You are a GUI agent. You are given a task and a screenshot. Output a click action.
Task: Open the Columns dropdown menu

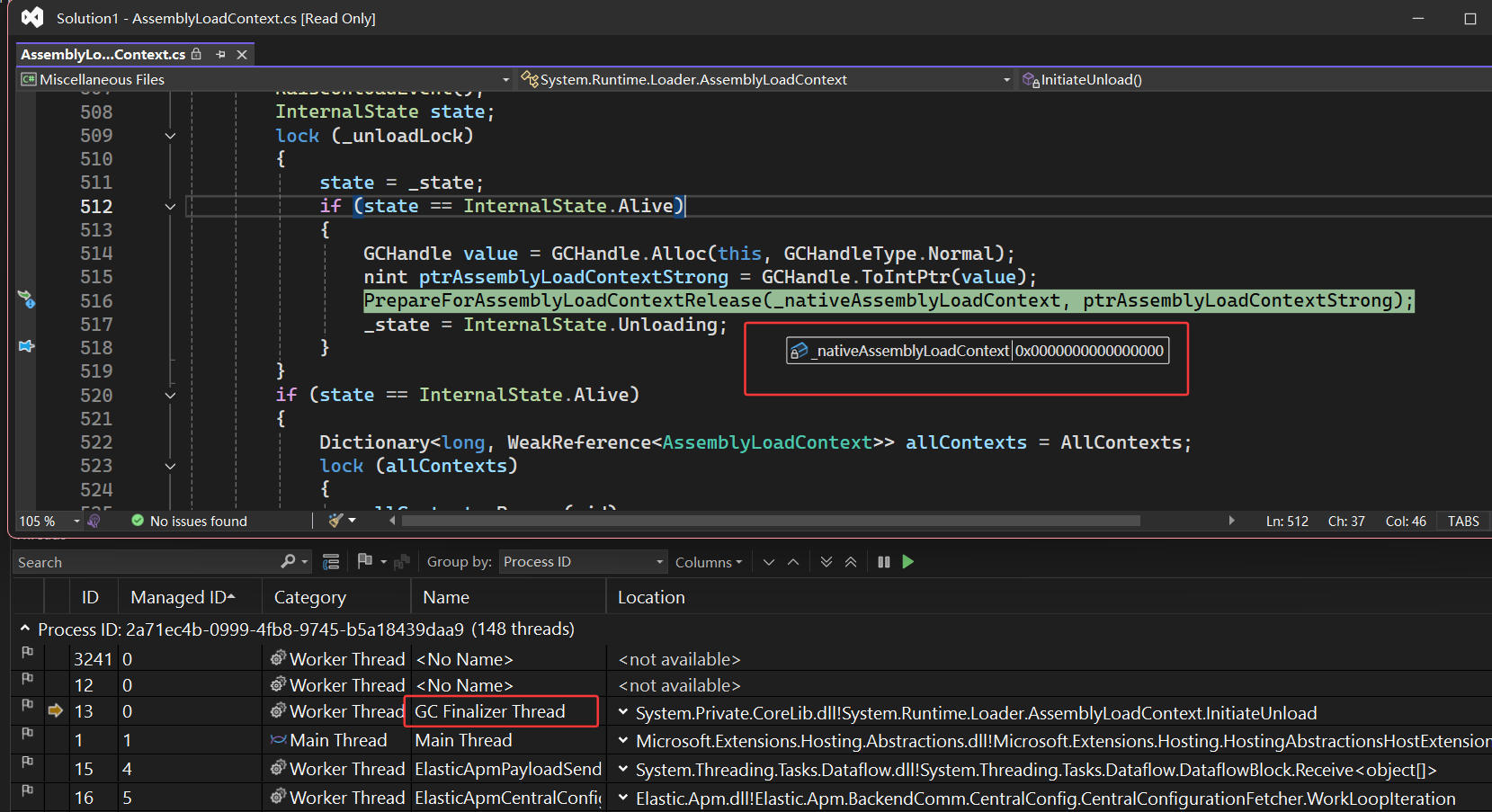[x=709, y=562]
